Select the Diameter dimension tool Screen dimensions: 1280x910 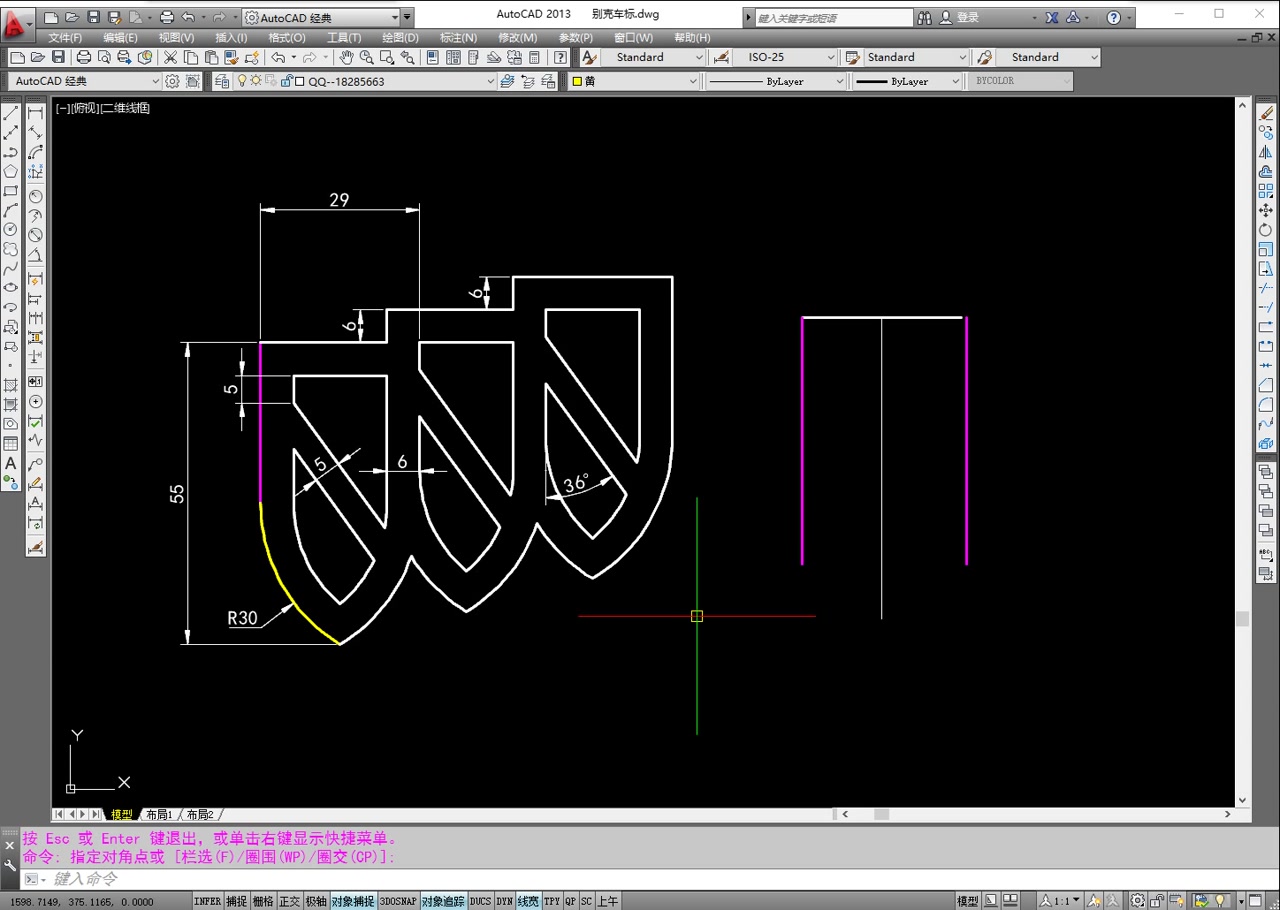coord(35,235)
